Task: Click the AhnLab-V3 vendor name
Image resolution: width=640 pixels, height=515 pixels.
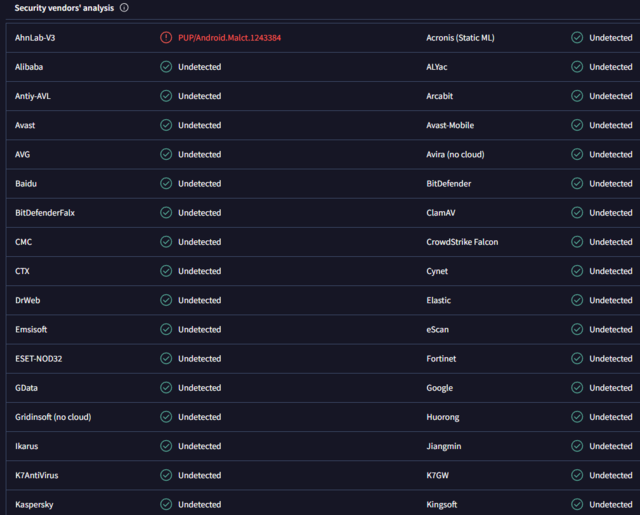Action: (35, 38)
